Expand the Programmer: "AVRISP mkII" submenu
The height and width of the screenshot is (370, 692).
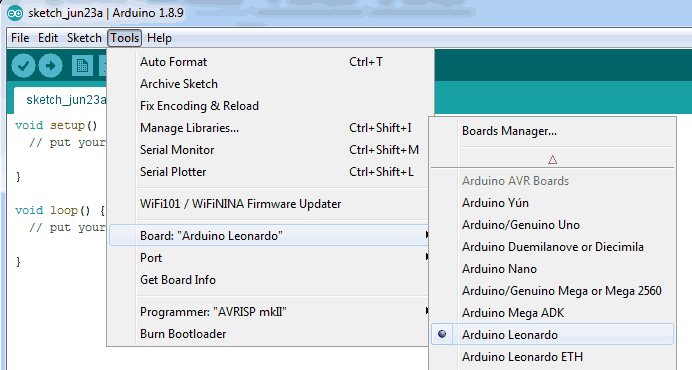[x=269, y=312]
